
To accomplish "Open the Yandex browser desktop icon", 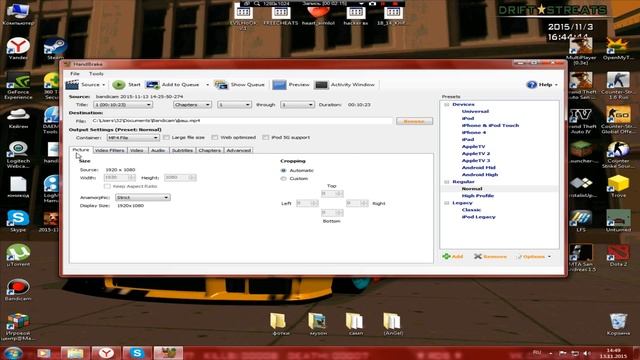I will coord(18,49).
